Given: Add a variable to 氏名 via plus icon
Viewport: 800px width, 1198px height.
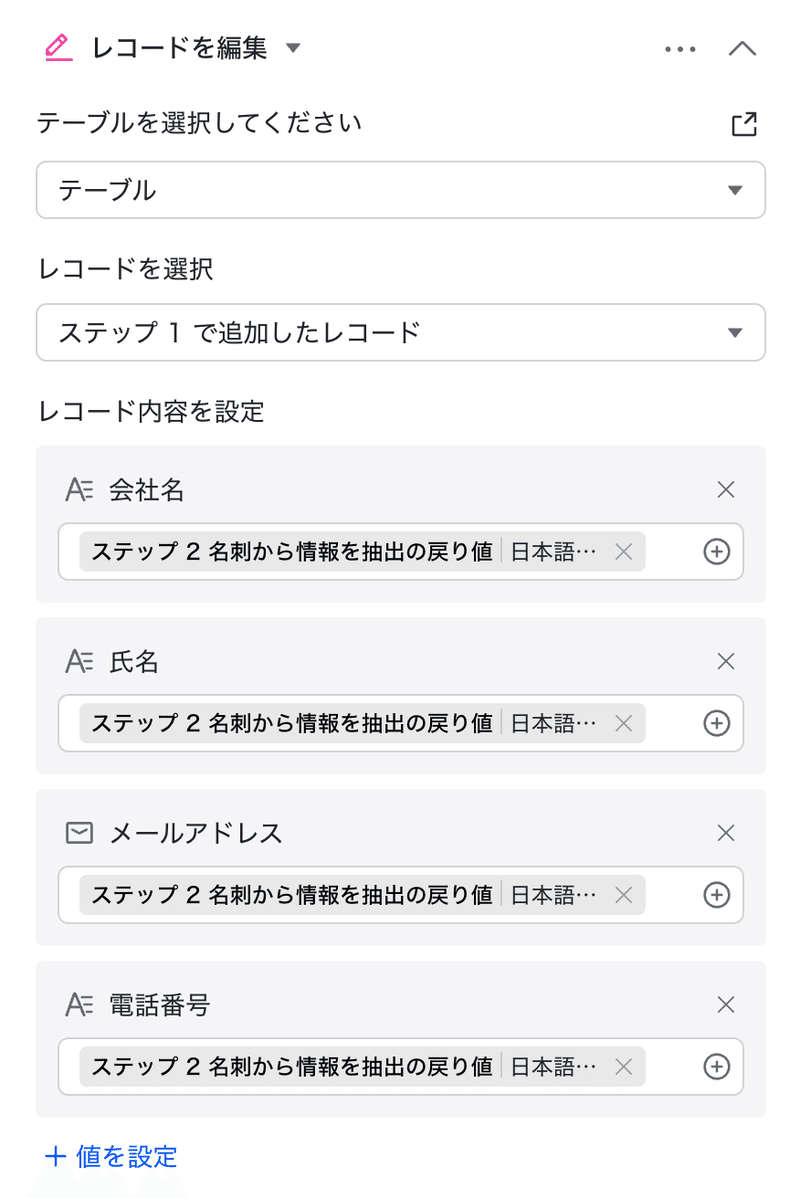Looking at the screenshot, I should (x=716, y=723).
